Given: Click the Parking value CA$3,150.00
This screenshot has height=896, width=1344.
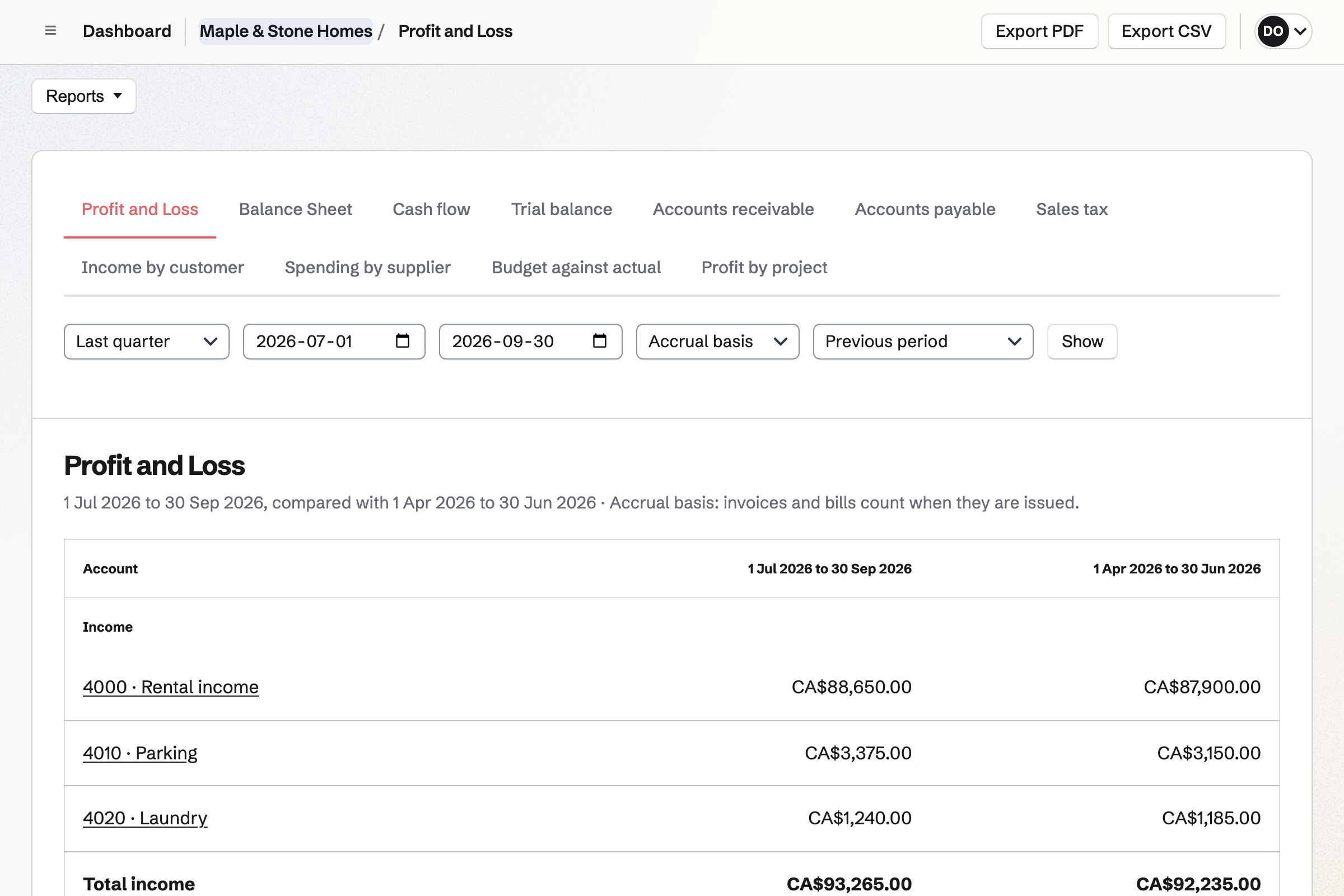Looking at the screenshot, I should [x=1208, y=753].
